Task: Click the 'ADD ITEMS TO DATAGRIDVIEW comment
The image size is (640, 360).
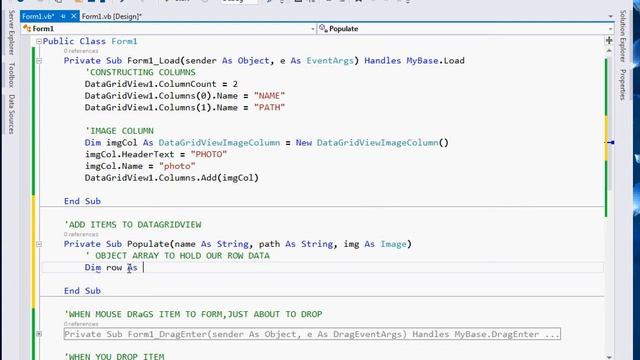Action: (133, 225)
